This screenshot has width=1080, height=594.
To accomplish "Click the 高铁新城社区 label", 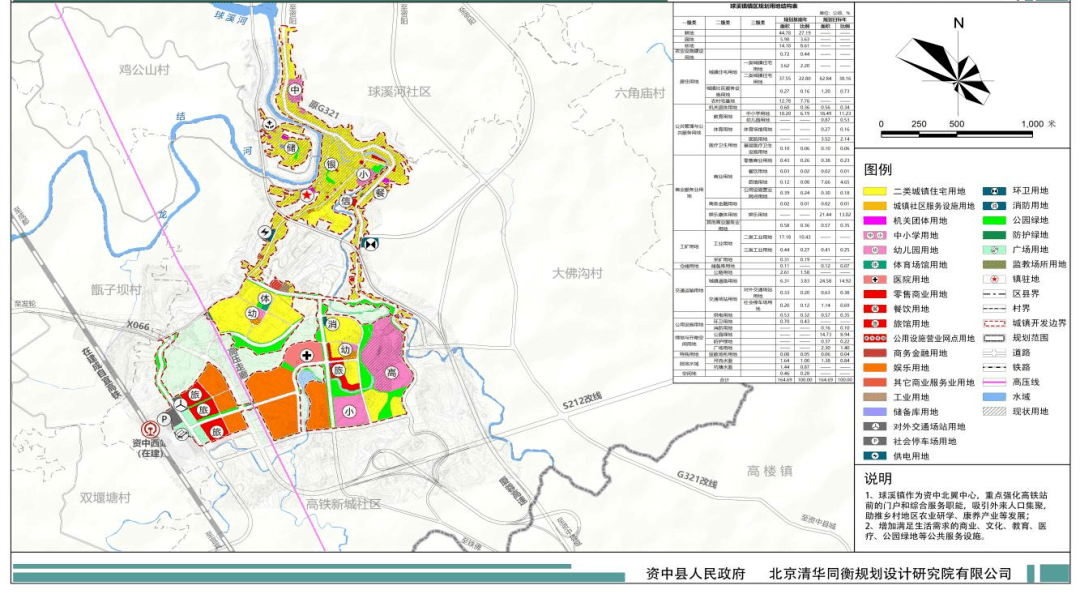I will click(344, 504).
